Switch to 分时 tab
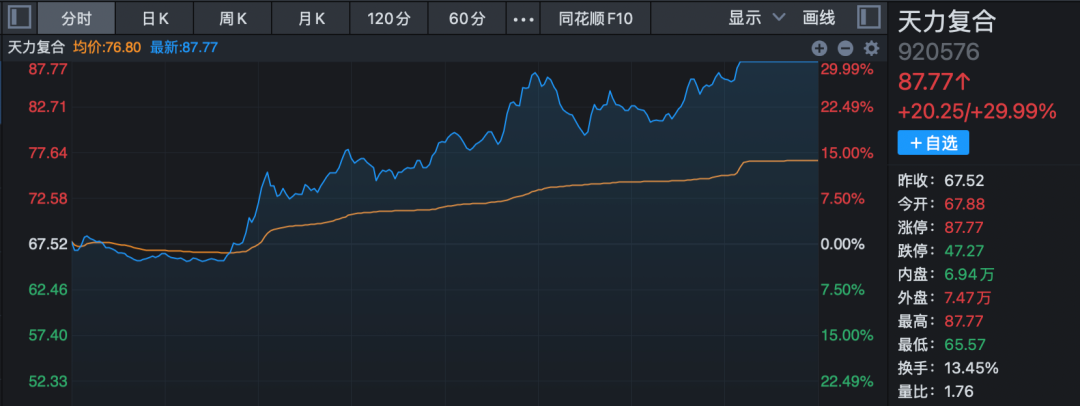Image resolution: width=1080 pixels, height=406 pixels. (75, 18)
